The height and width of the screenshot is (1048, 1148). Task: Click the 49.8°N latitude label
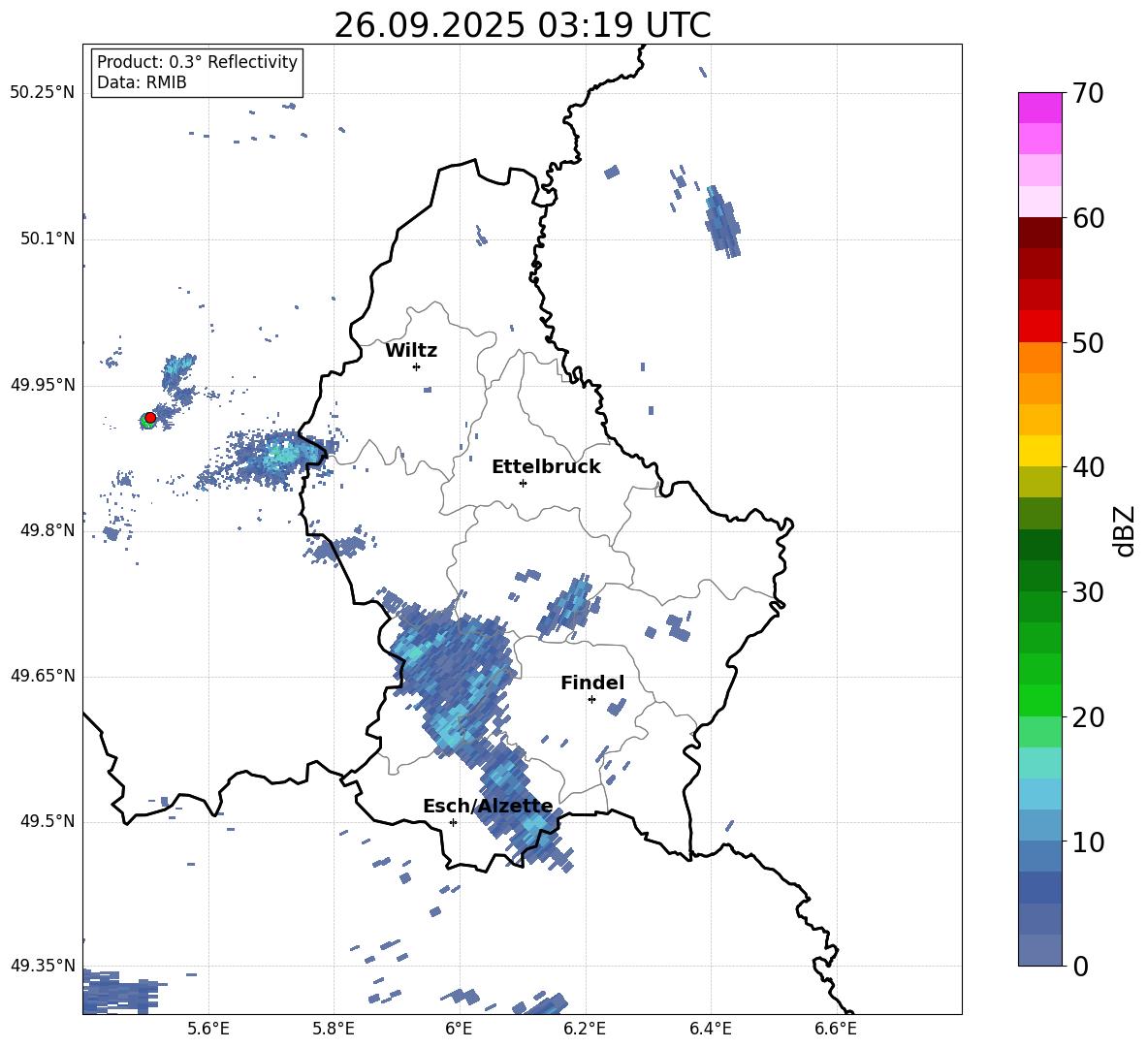[x=48, y=530]
